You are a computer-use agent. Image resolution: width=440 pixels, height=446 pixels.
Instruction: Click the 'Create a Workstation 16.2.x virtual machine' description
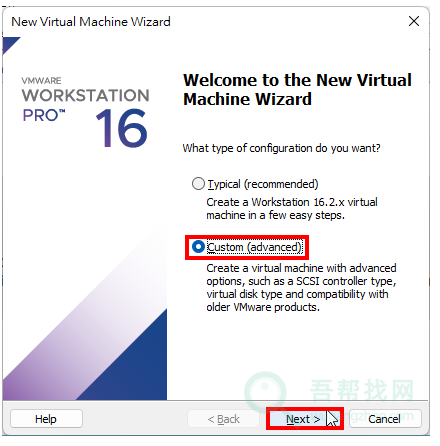click(x=292, y=208)
